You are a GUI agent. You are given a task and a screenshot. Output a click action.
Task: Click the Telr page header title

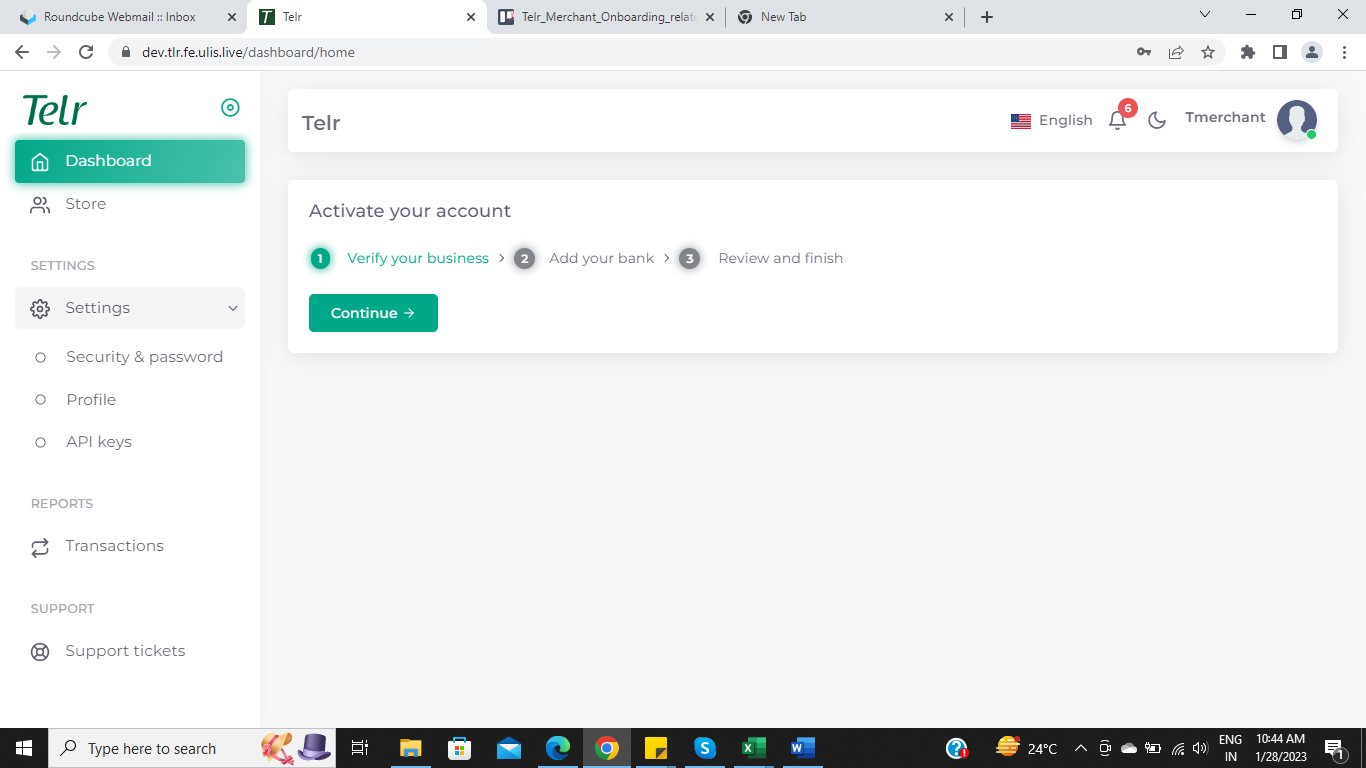[x=321, y=123]
